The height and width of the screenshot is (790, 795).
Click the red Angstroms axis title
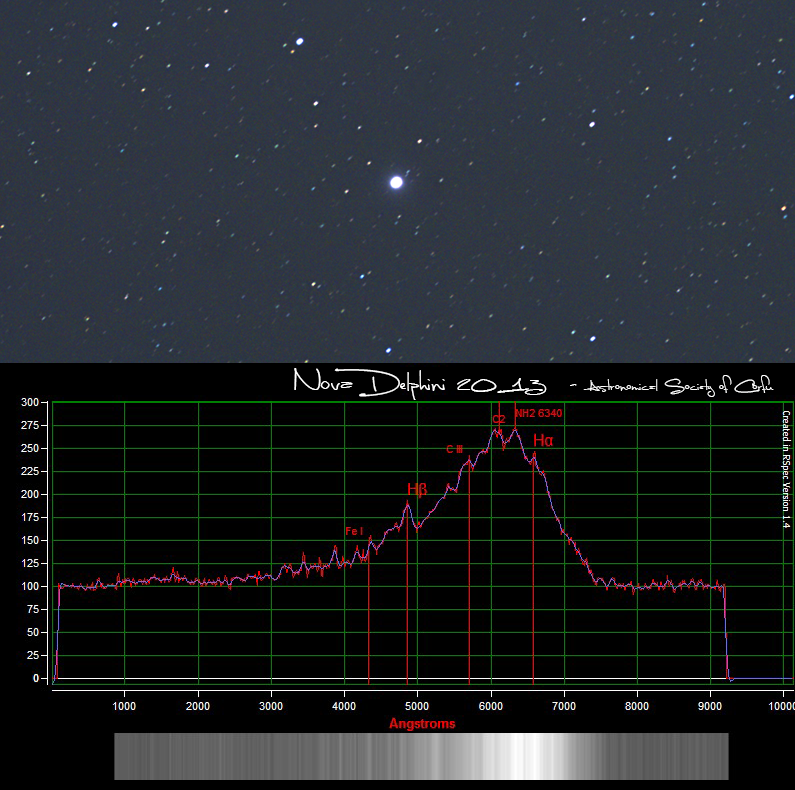click(x=422, y=724)
